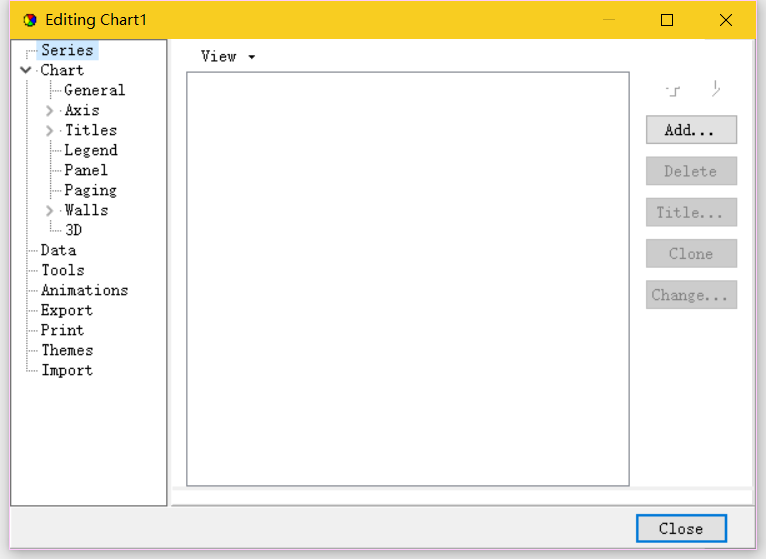The width and height of the screenshot is (766, 559).
Task: Open the Legend settings
Action: (x=91, y=150)
